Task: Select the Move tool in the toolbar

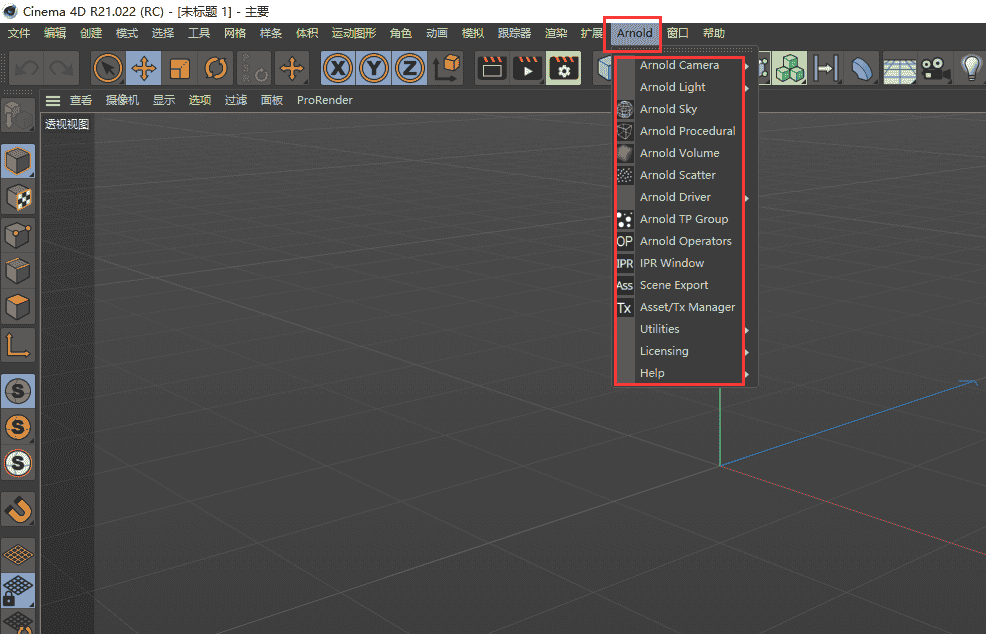Action: (143, 68)
